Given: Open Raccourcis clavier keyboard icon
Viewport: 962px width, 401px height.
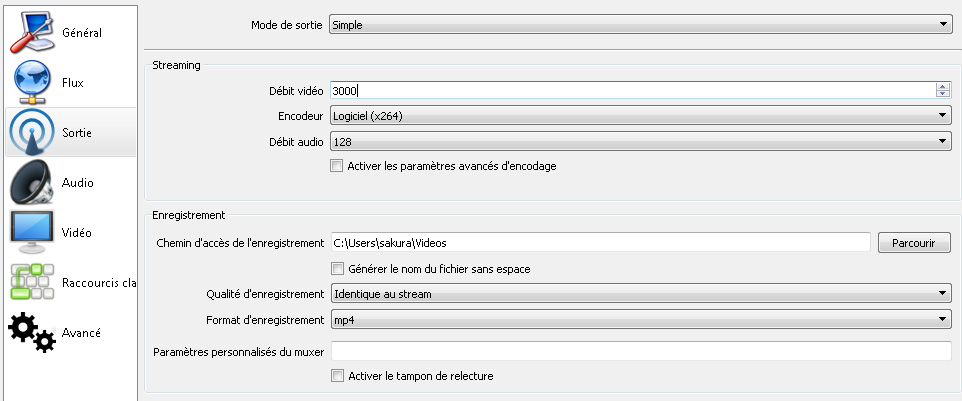Looking at the screenshot, I should 33,282.
